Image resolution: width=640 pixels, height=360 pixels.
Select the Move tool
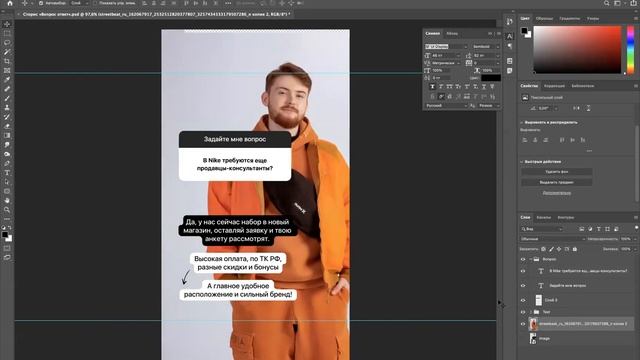(x=7, y=24)
